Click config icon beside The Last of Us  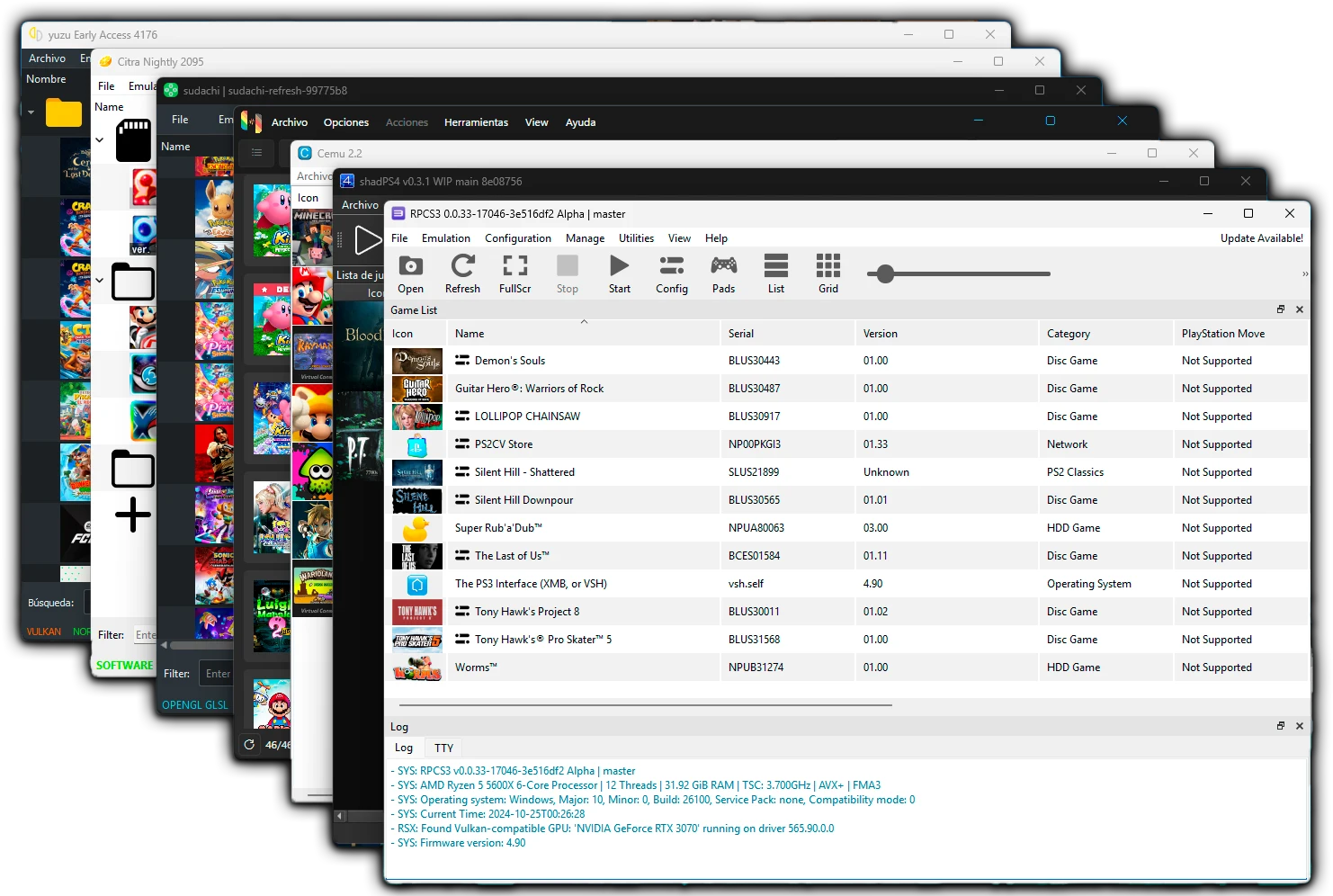point(462,556)
